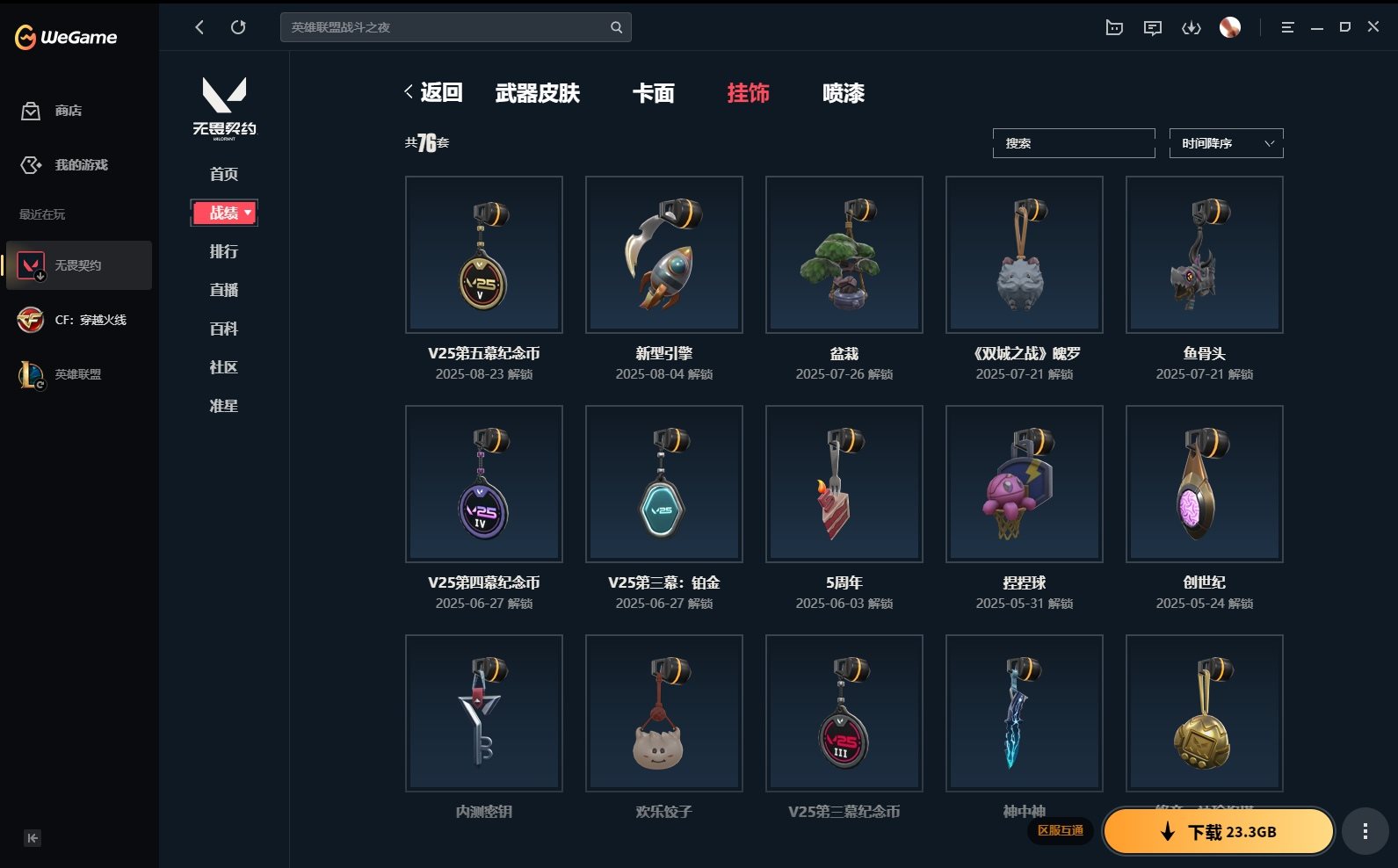Open the hamburger menu icon
The width and height of the screenshot is (1398, 868).
(1287, 28)
